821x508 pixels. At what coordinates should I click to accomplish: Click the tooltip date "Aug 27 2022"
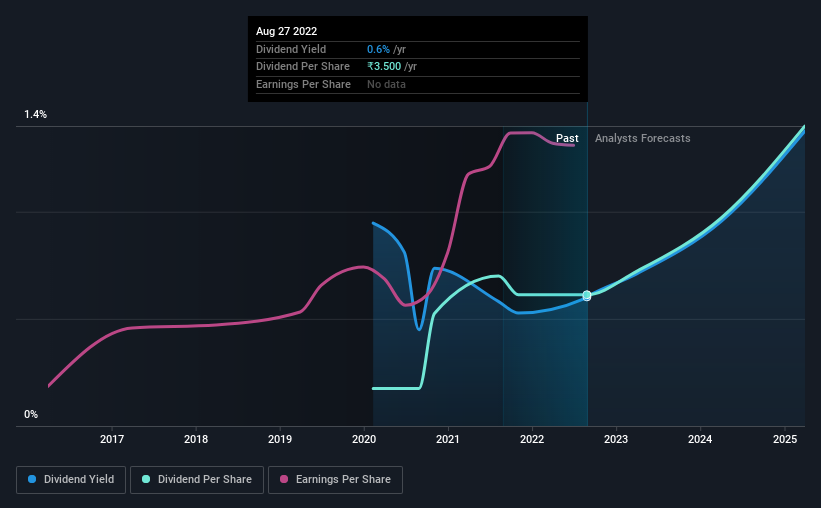287,31
